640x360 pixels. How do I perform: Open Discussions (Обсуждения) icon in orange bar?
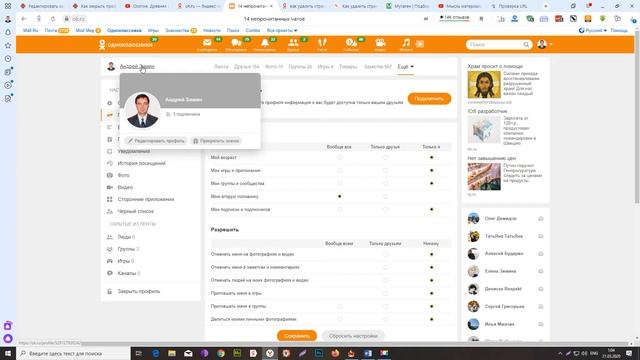[236, 43]
